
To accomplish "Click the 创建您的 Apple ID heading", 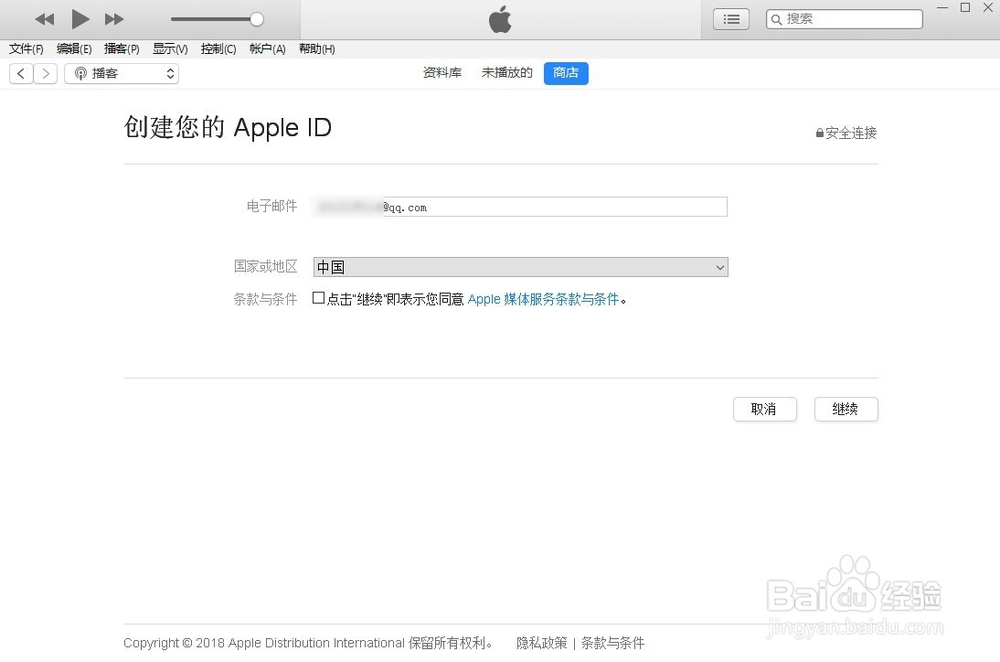I will click(228, 128).
